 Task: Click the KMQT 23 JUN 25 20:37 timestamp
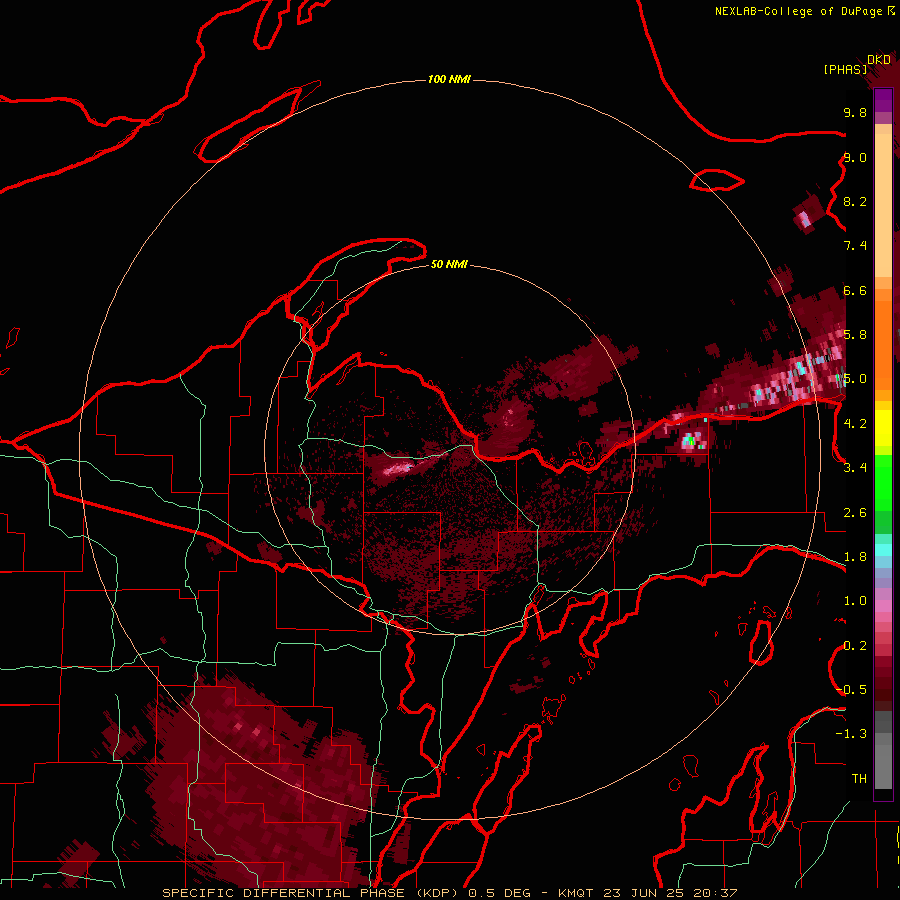click(x=647, y=893)
